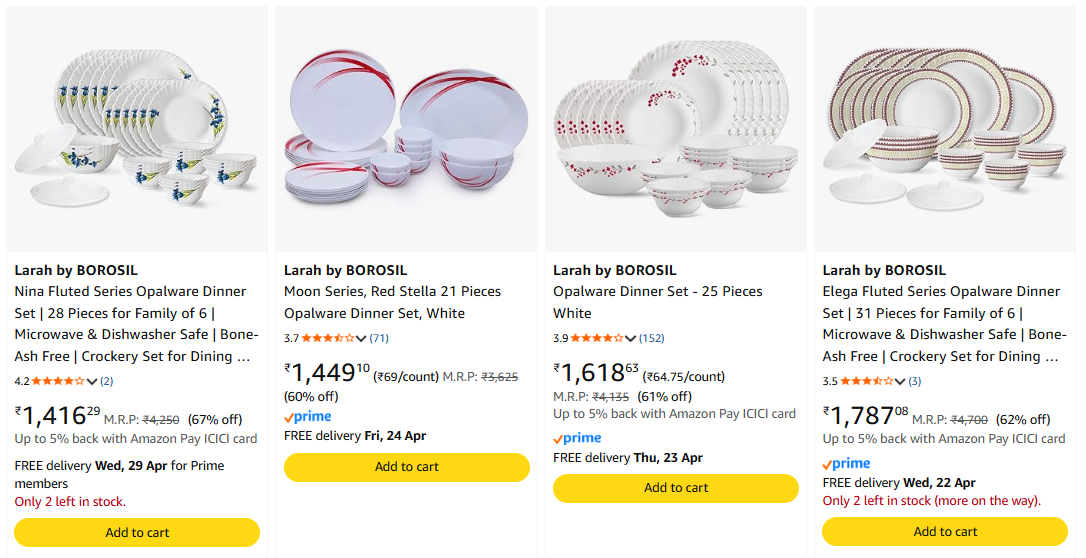Viewport: 1086px width, 558px height.
Task: View the 71 reviews for Moon Series
Action: [x=379, y=338]
